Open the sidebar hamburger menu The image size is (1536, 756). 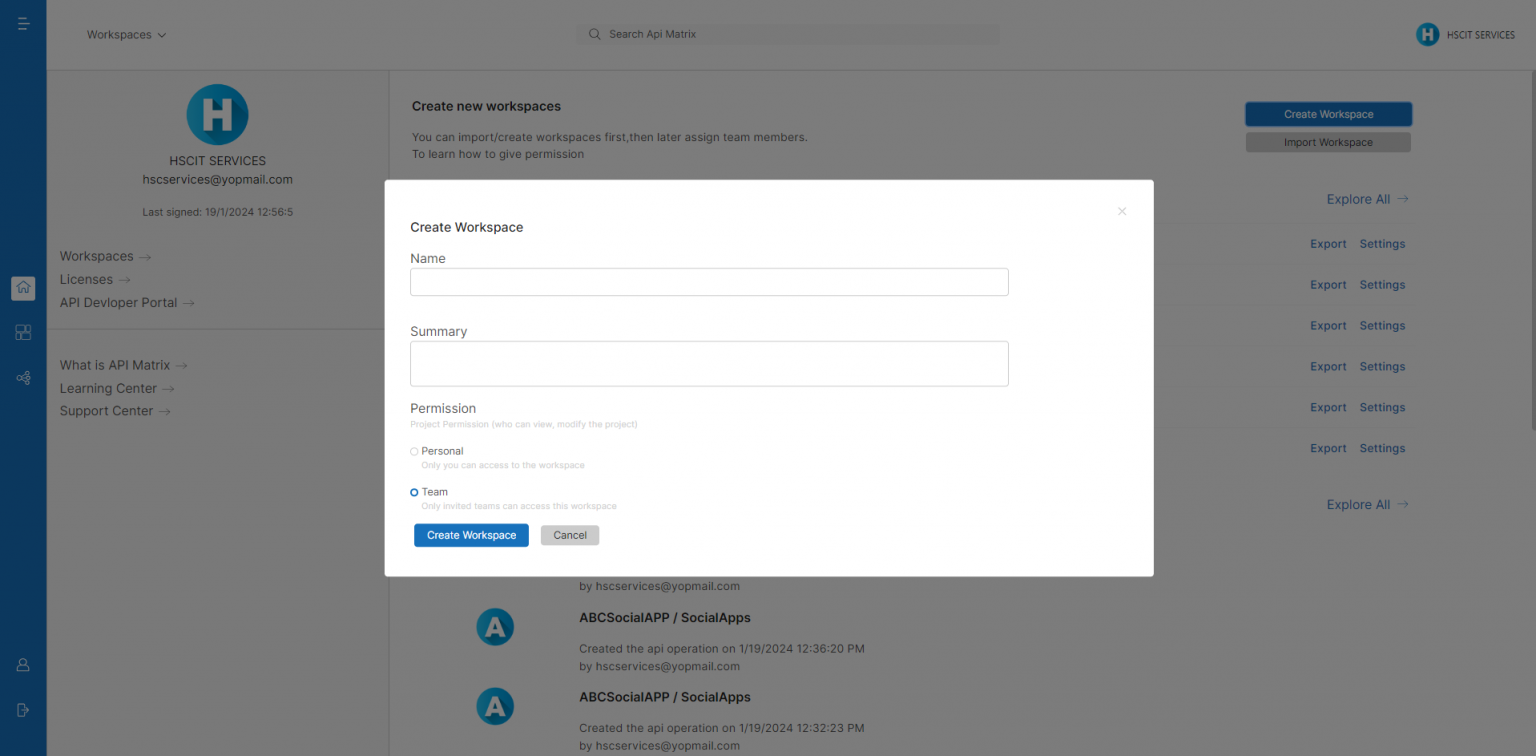pyautogui.click(x=23, y=22)
